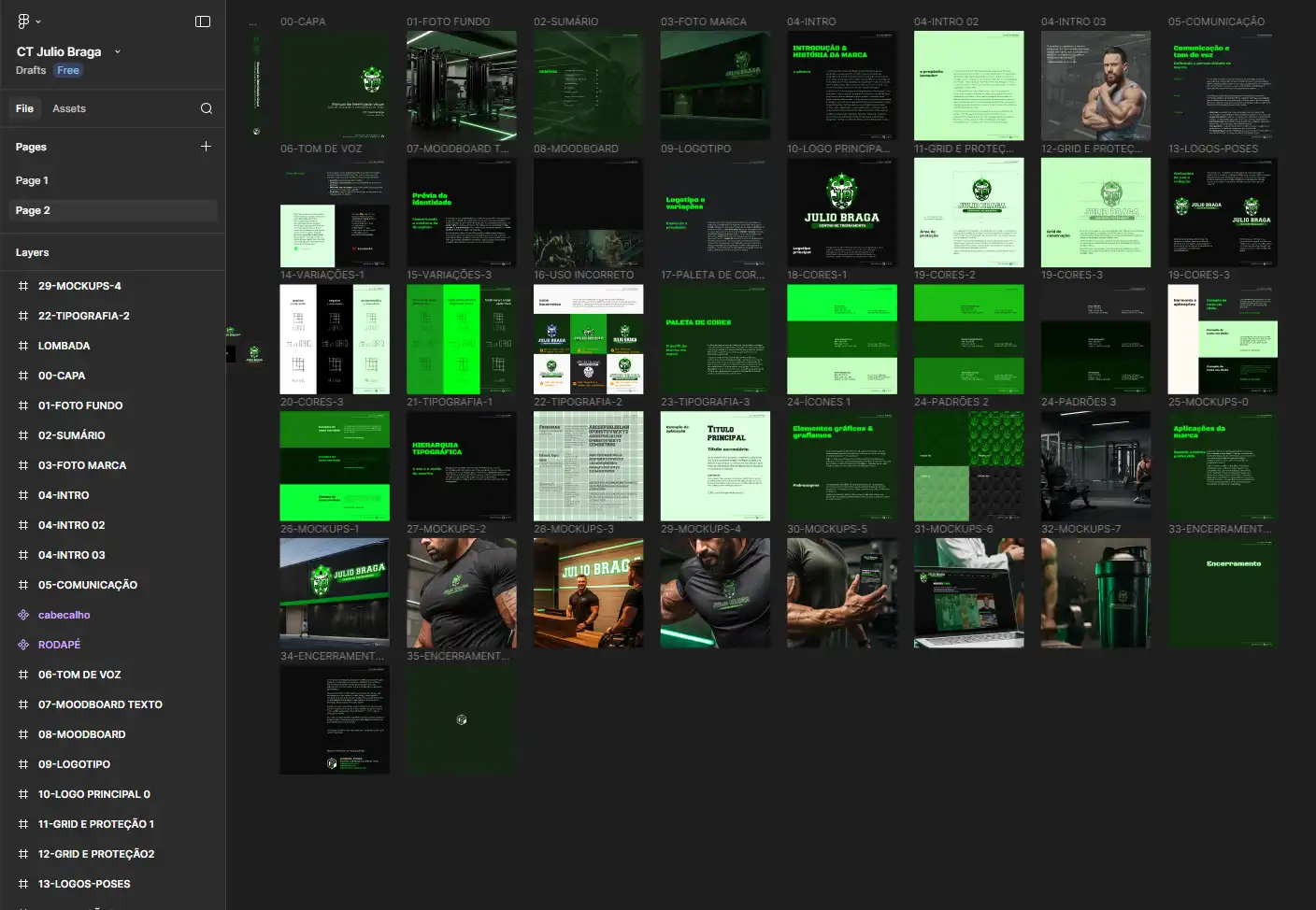1316x910 pixels.
Task: Select the 18-CORES-1 bright green palette frame
Action: pyautogui.click(x=841, y=339)
